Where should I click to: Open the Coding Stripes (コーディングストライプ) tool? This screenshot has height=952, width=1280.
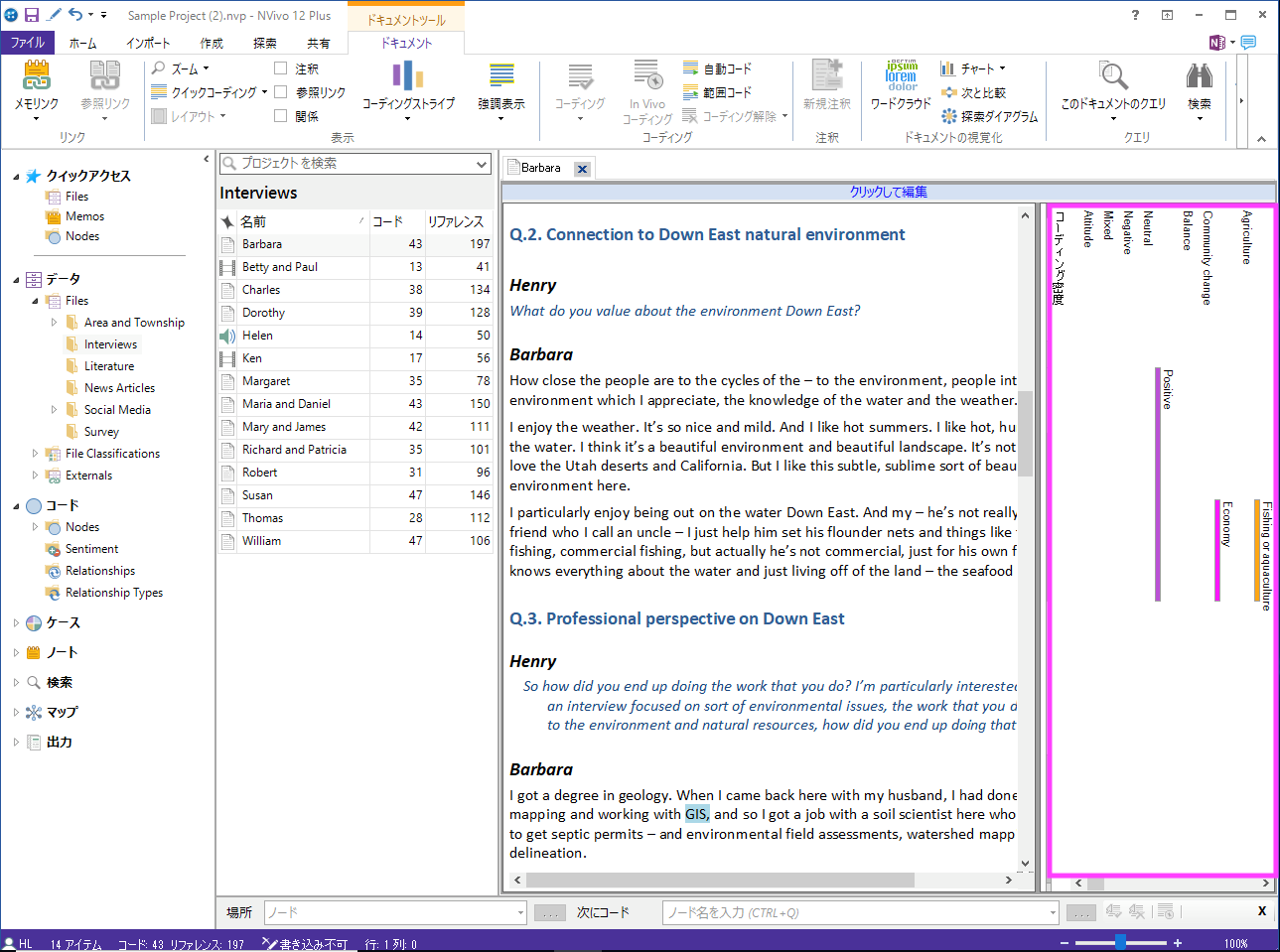[x=408, y=77]
